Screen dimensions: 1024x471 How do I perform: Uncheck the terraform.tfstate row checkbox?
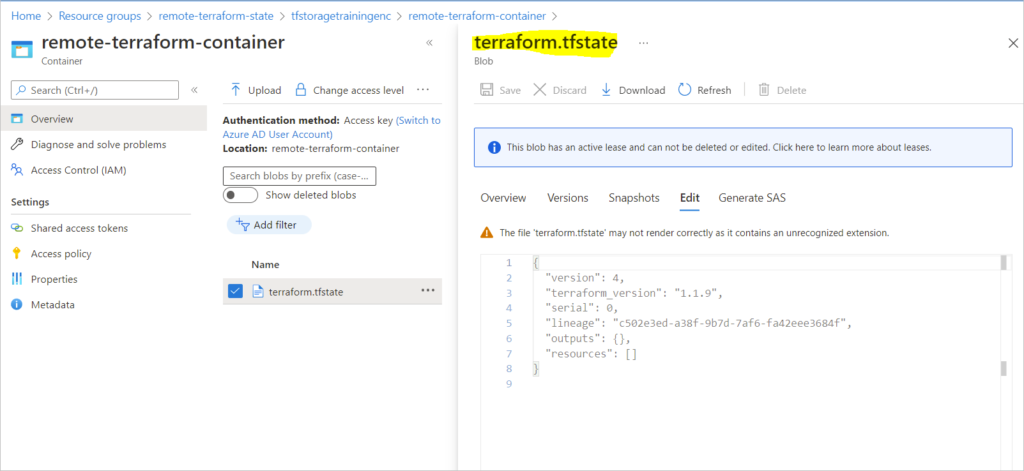(x=235, y=291)
